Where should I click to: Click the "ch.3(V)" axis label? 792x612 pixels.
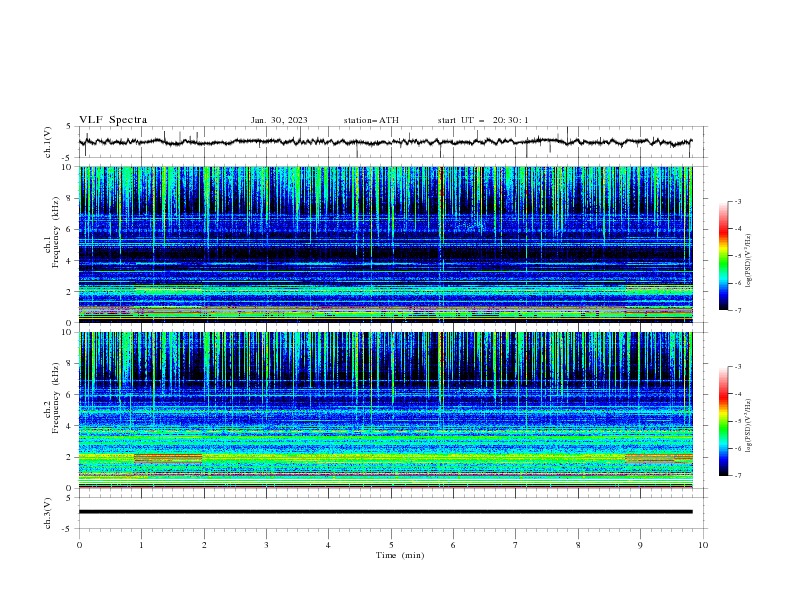tap(48, 513)
